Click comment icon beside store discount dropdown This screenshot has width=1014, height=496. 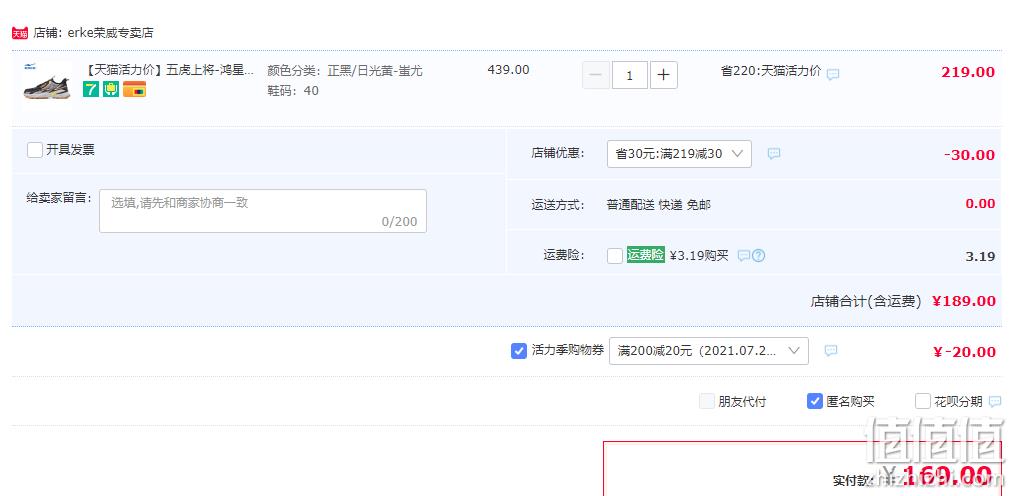(x=773, y=154)
